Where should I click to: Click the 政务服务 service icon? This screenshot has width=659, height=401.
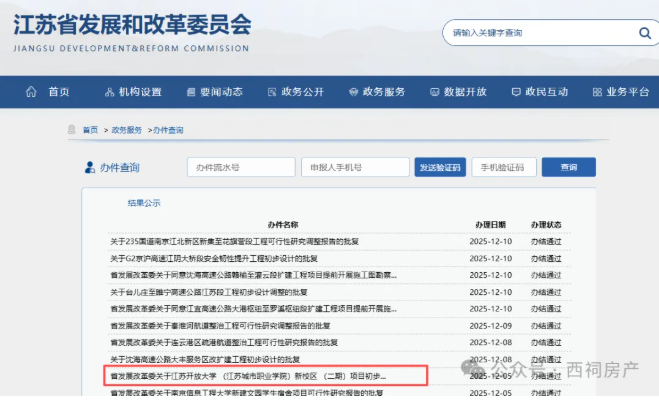click(x=351, y=92)
